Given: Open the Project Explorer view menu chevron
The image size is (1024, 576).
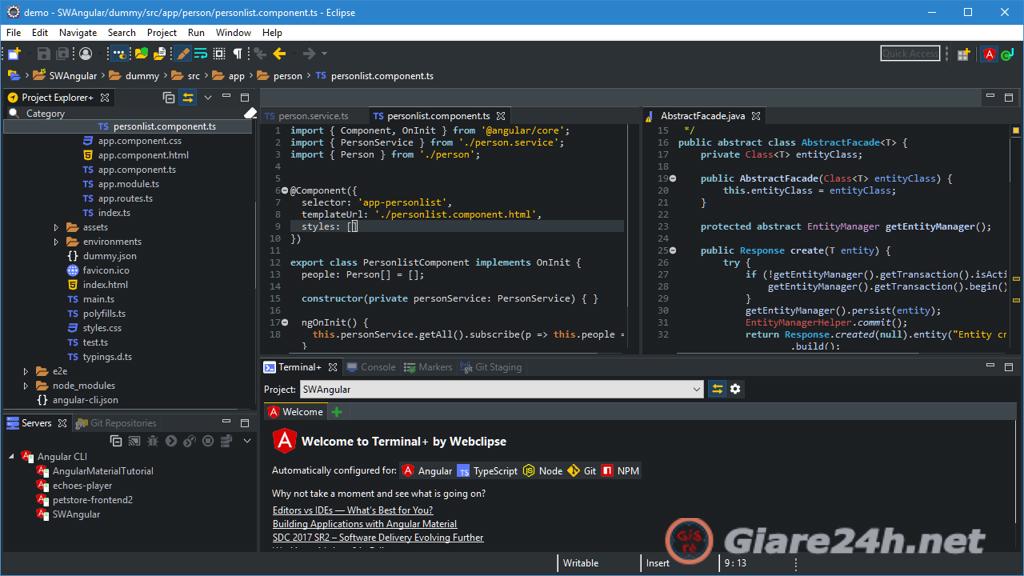Looking at the screenshot, I should (x=207, y=97).
